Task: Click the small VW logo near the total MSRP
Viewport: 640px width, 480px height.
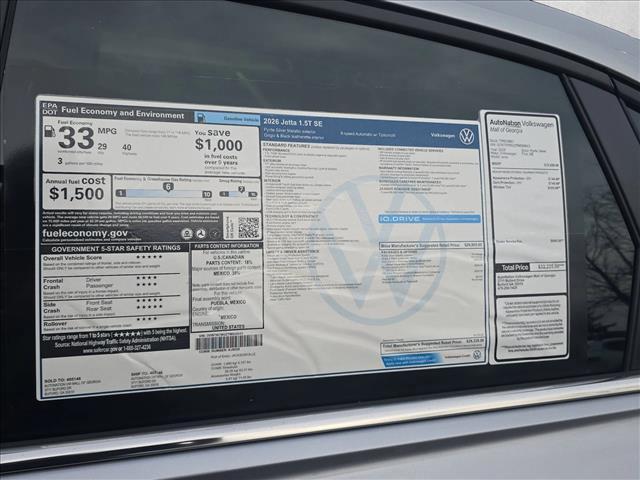Action: click(476, 354)
